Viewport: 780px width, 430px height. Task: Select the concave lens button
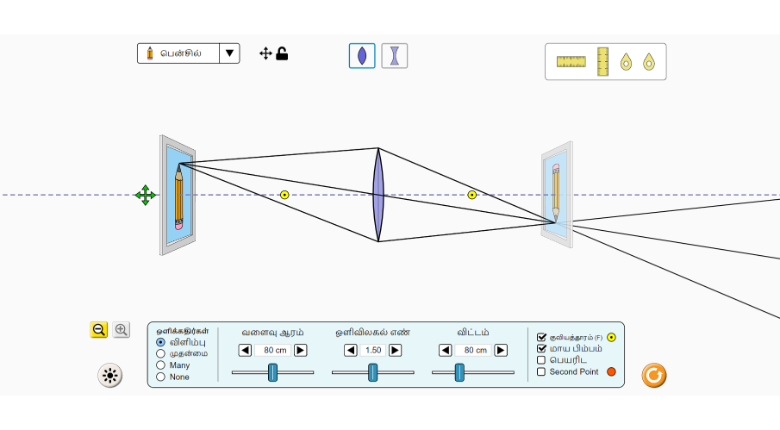pos(395,56)
